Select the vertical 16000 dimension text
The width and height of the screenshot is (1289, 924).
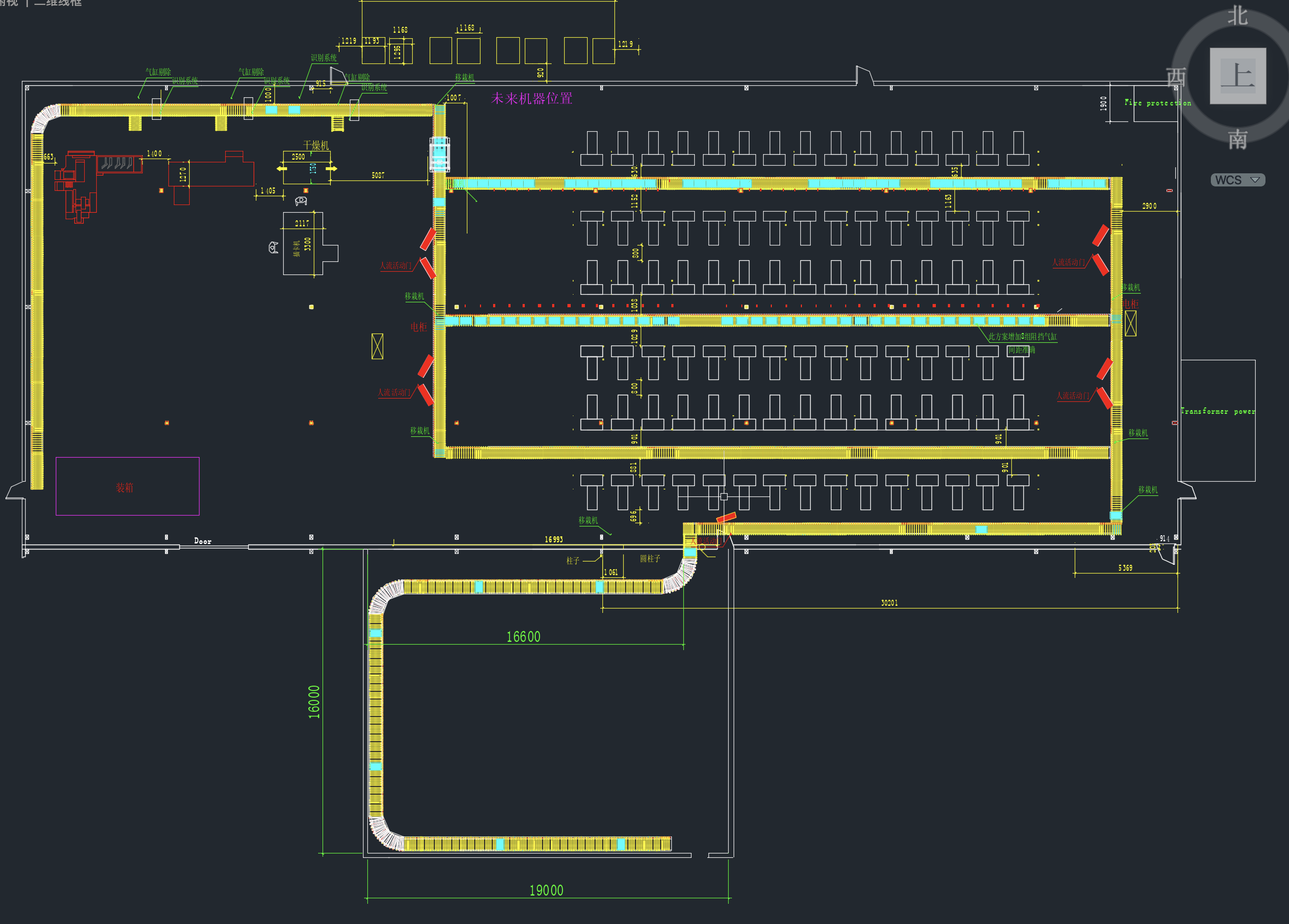(x=314, y=701)
